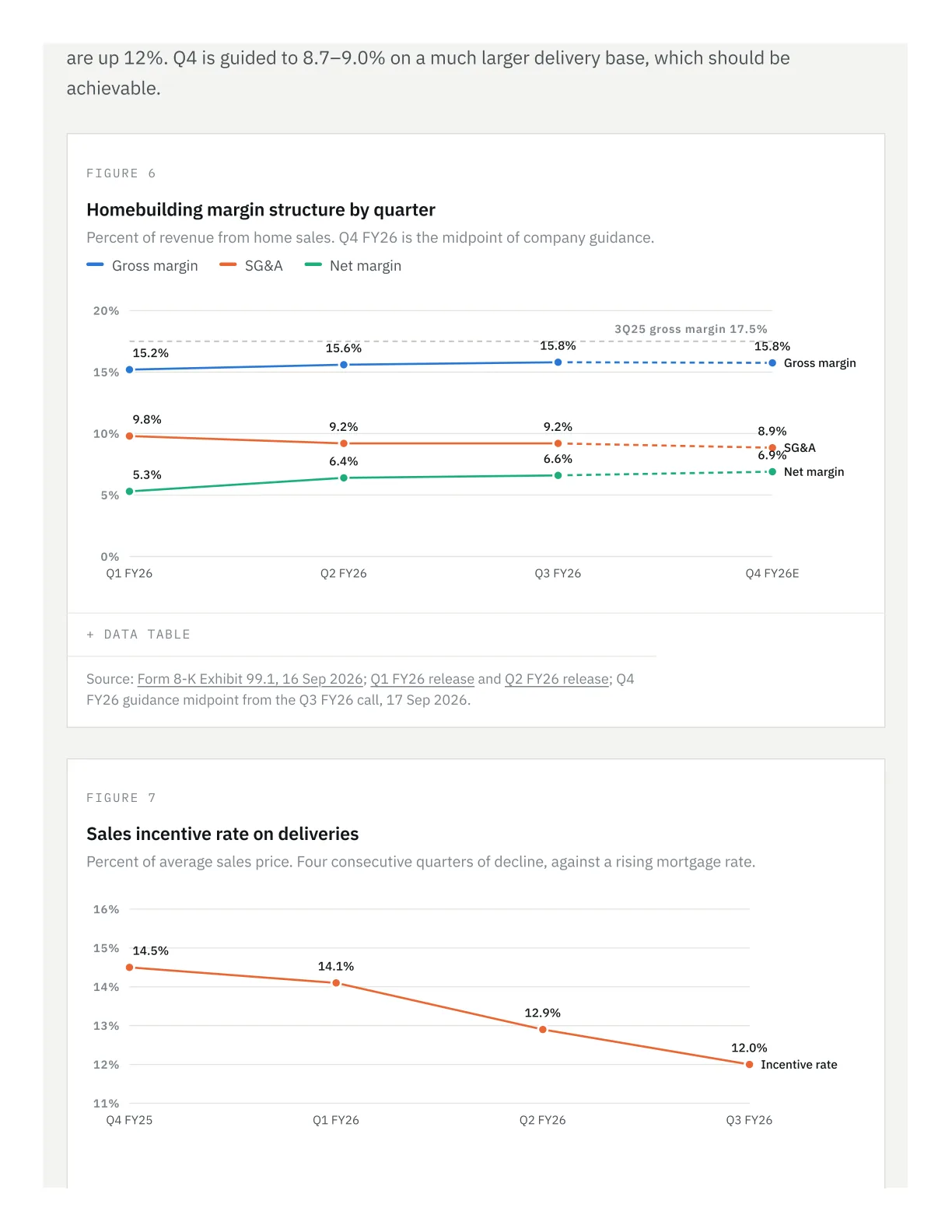Screen dimensions: 952x1232
Task: Open the Q2 FY26 release link
Action: 557,679
